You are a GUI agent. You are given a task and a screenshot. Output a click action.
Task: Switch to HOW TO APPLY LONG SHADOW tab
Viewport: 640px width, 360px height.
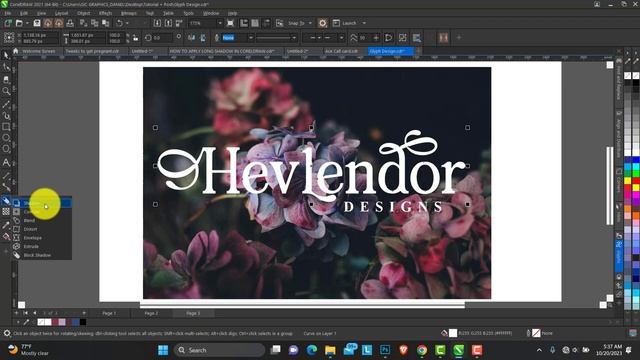coord(222,51)
